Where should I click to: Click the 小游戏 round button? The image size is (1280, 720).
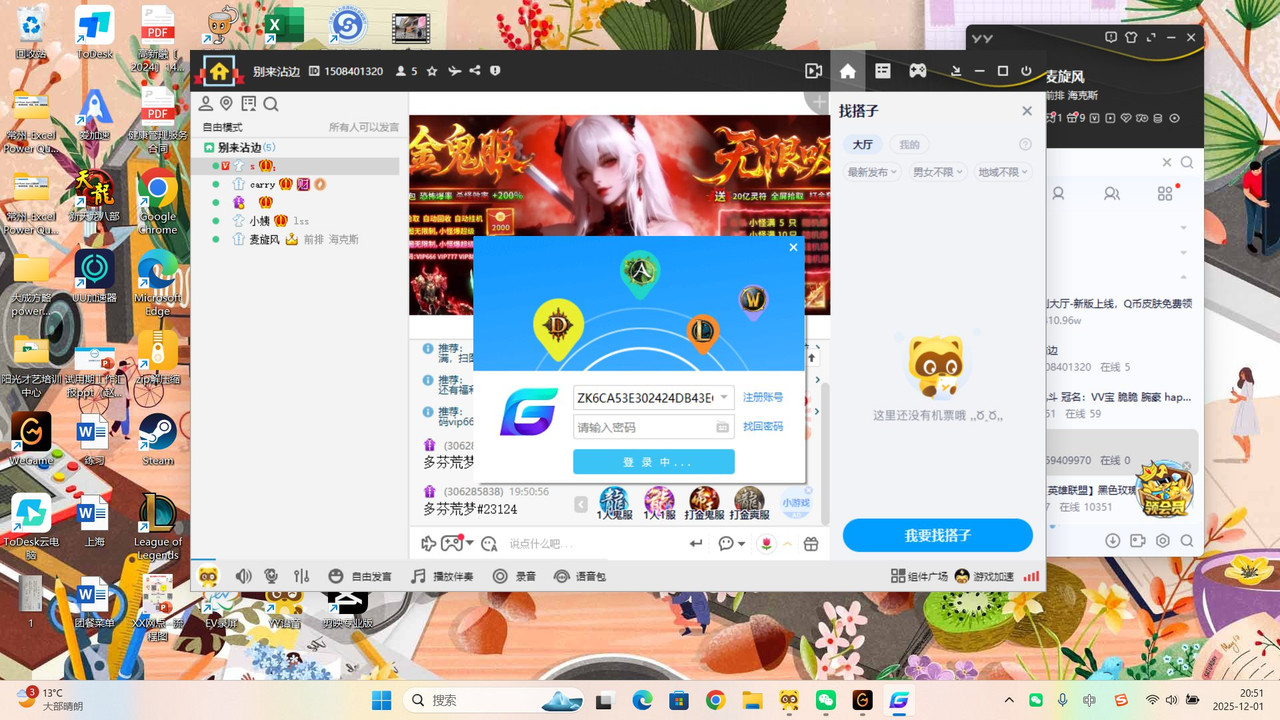796,503
